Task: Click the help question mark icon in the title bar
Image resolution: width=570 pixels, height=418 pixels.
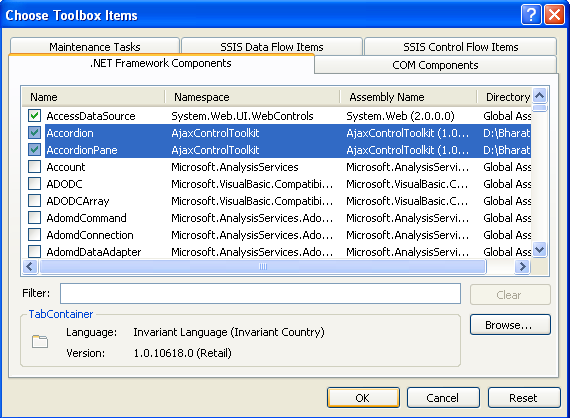Action: (531, 15)
